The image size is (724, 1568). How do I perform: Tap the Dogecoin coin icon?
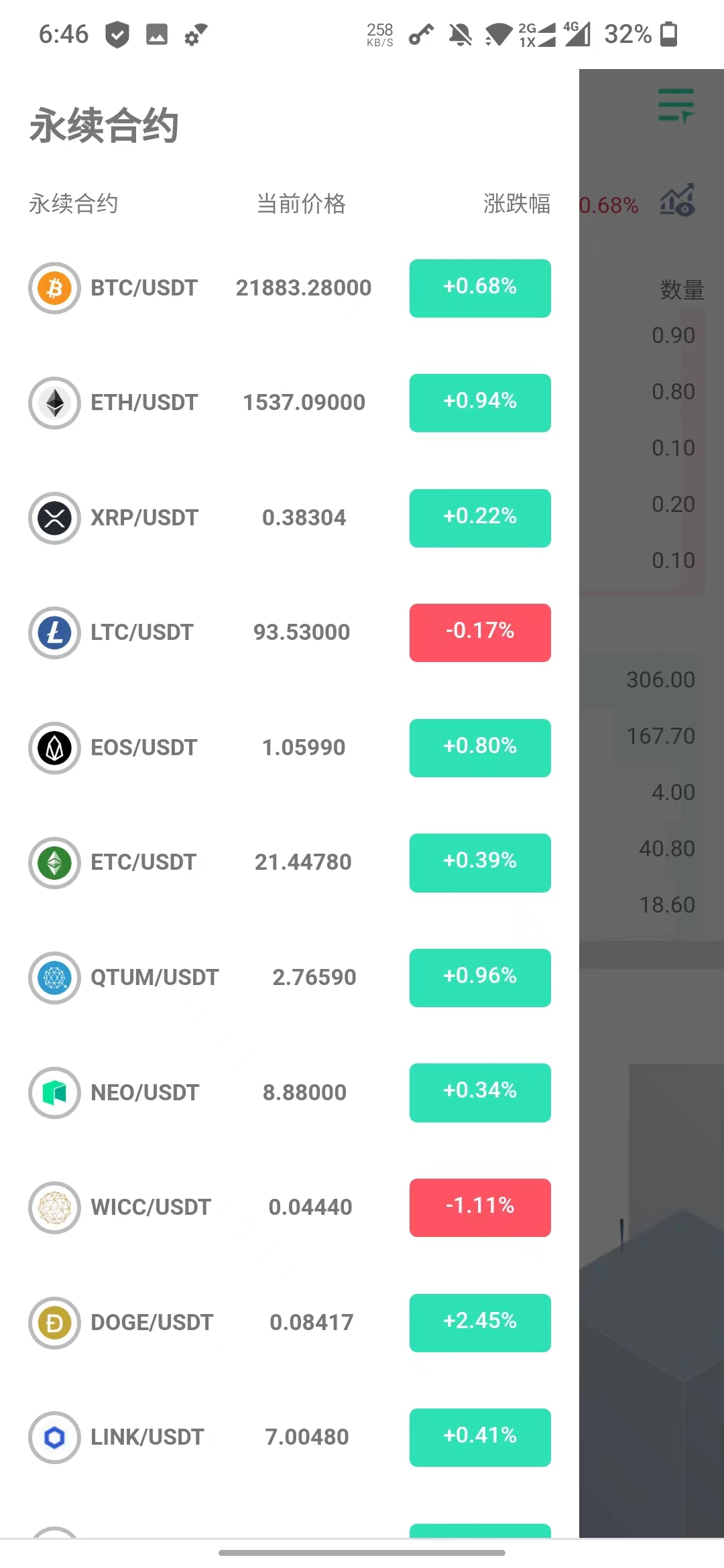54,1323
